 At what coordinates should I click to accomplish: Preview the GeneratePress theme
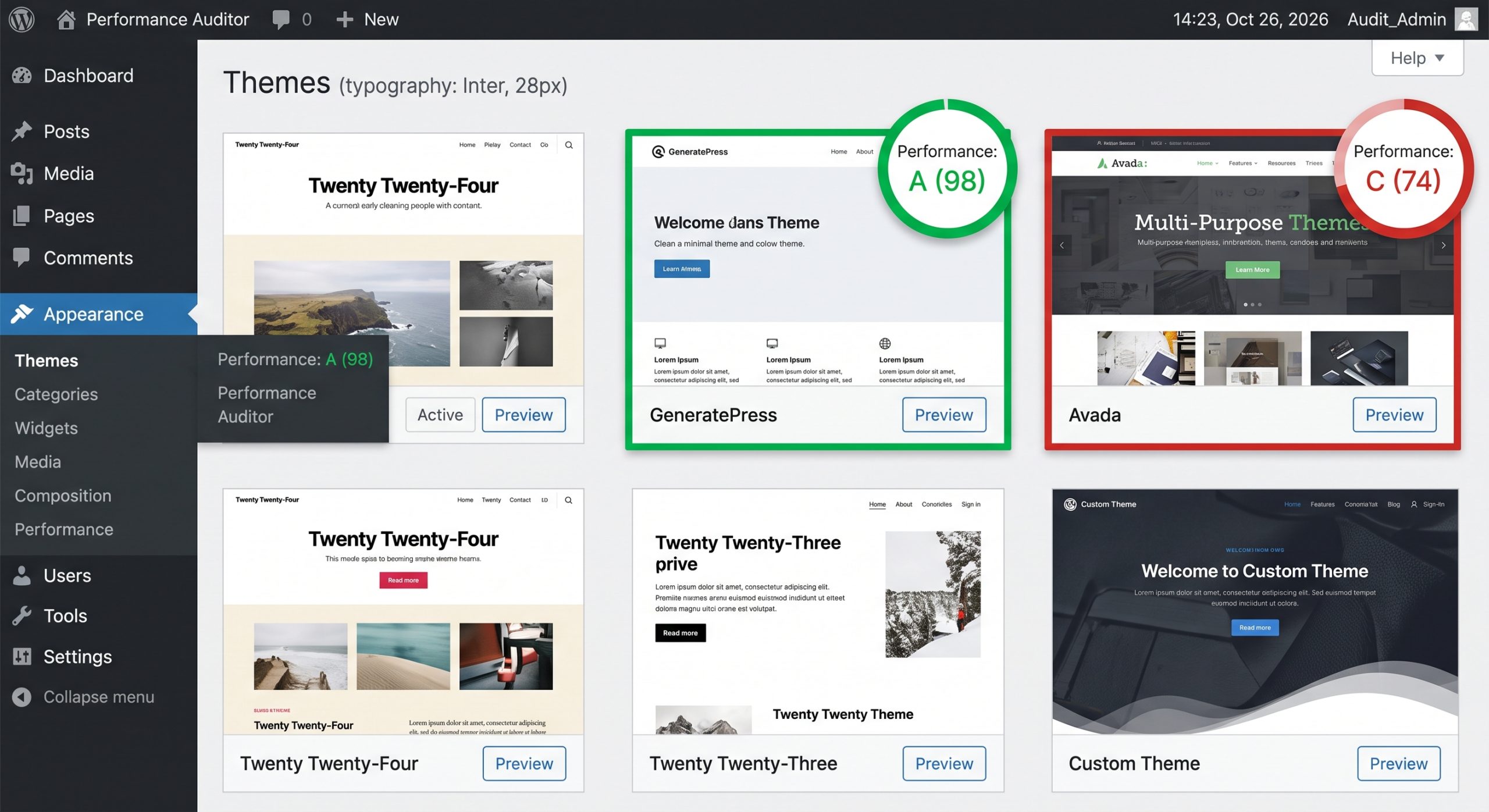pyautogui.click(x=944, y=415)
